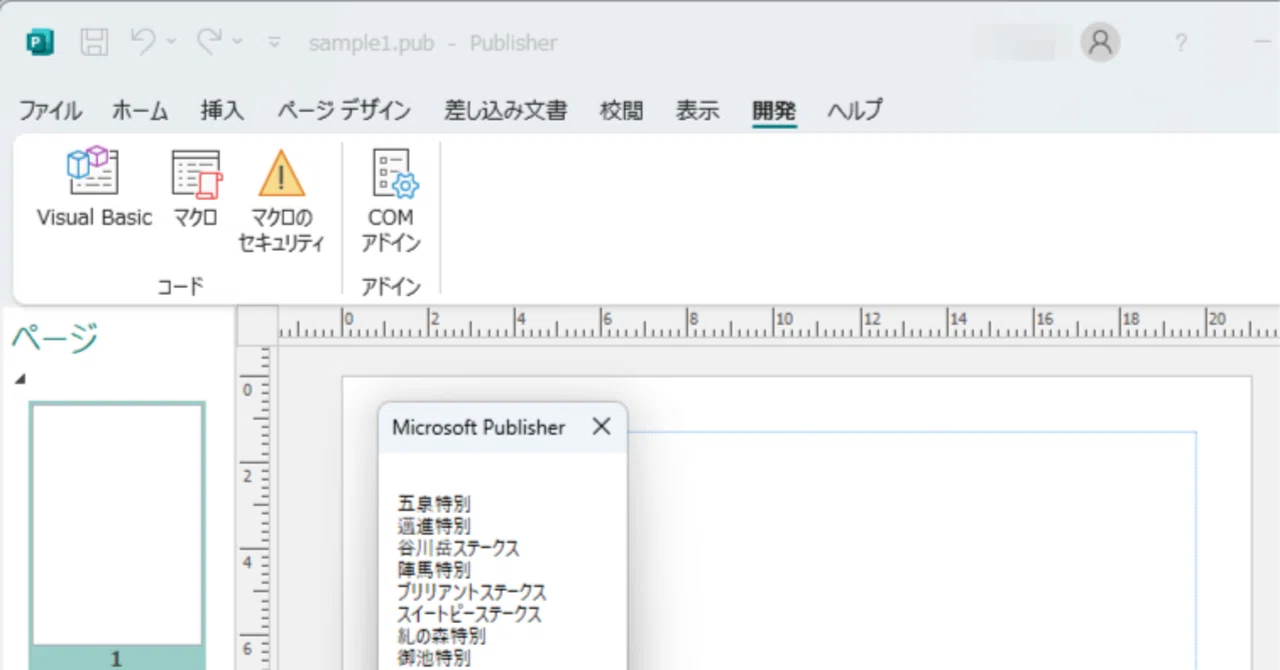Click the horizontal ruler above the page
Screen dimensions: 1280x670
click(778, 325)
